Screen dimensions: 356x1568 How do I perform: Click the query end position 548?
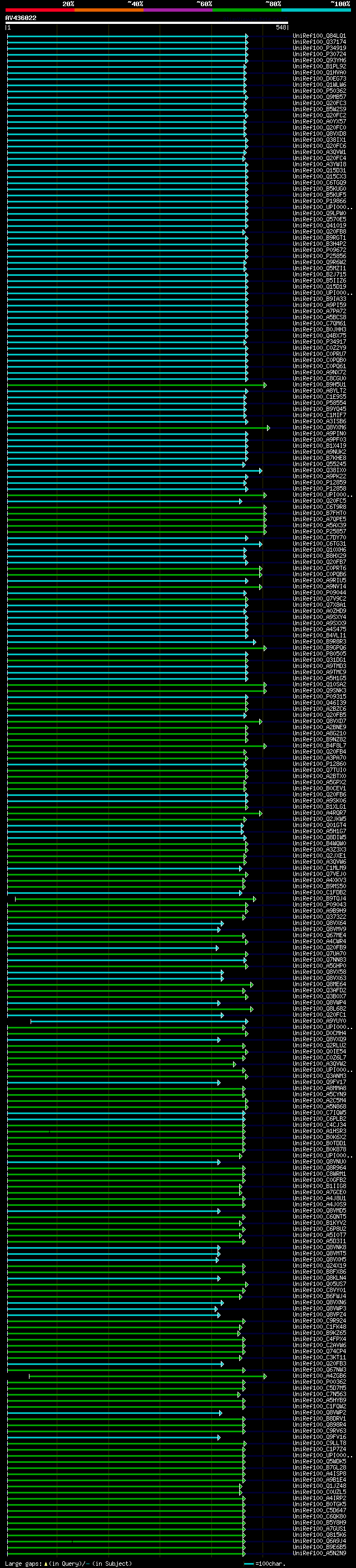(280, 27)
